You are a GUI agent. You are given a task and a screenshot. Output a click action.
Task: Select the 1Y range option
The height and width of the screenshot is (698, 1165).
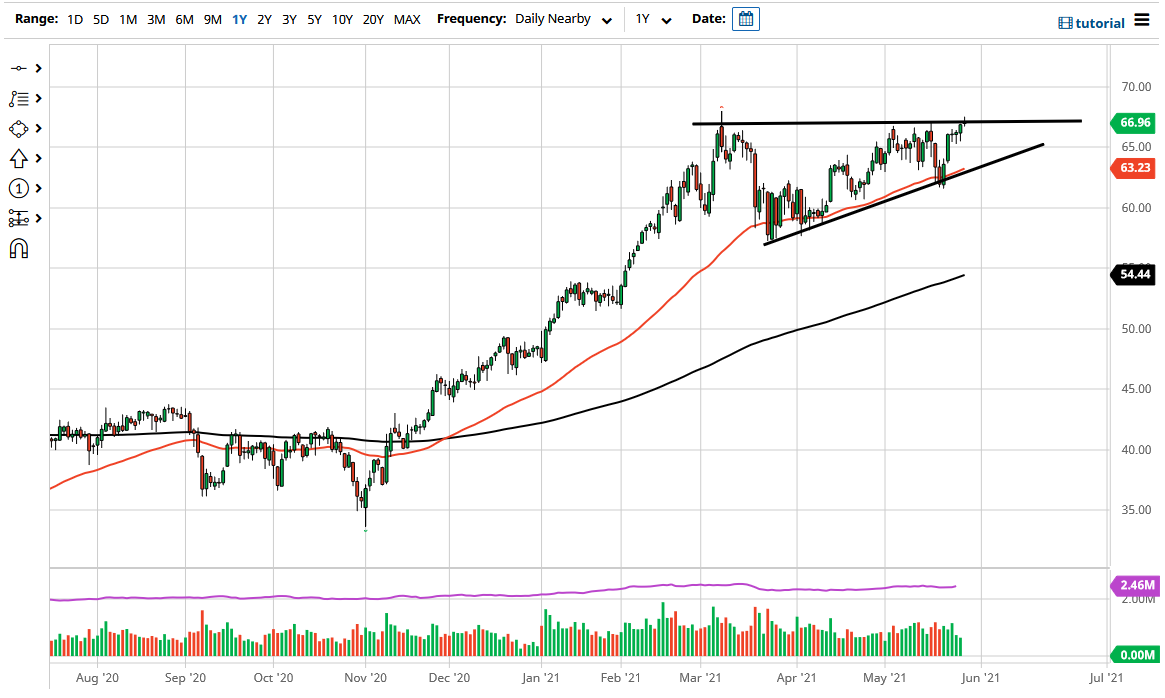(x=239, y=18)
